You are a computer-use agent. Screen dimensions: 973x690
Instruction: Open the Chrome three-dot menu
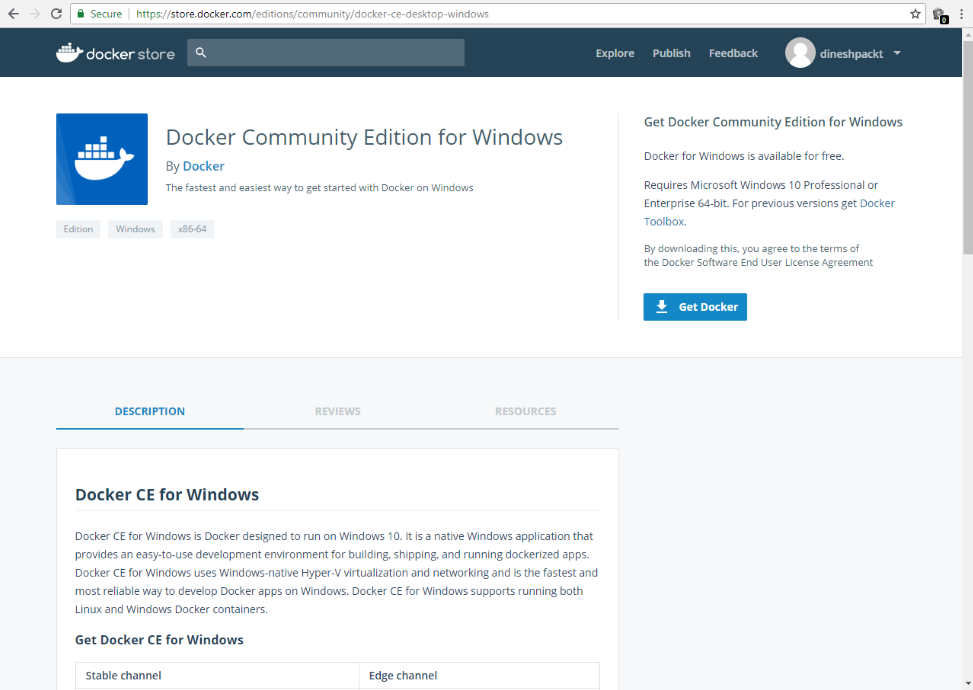pos(961,14)
